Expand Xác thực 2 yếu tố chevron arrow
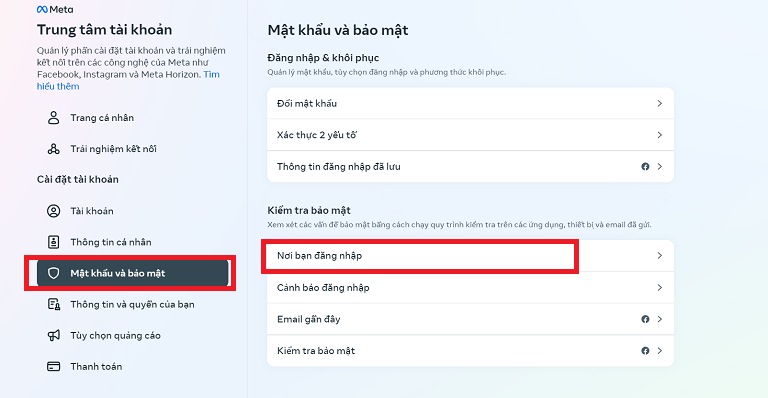The height and width of the screenshot is (398, 768). click(660, 135)
